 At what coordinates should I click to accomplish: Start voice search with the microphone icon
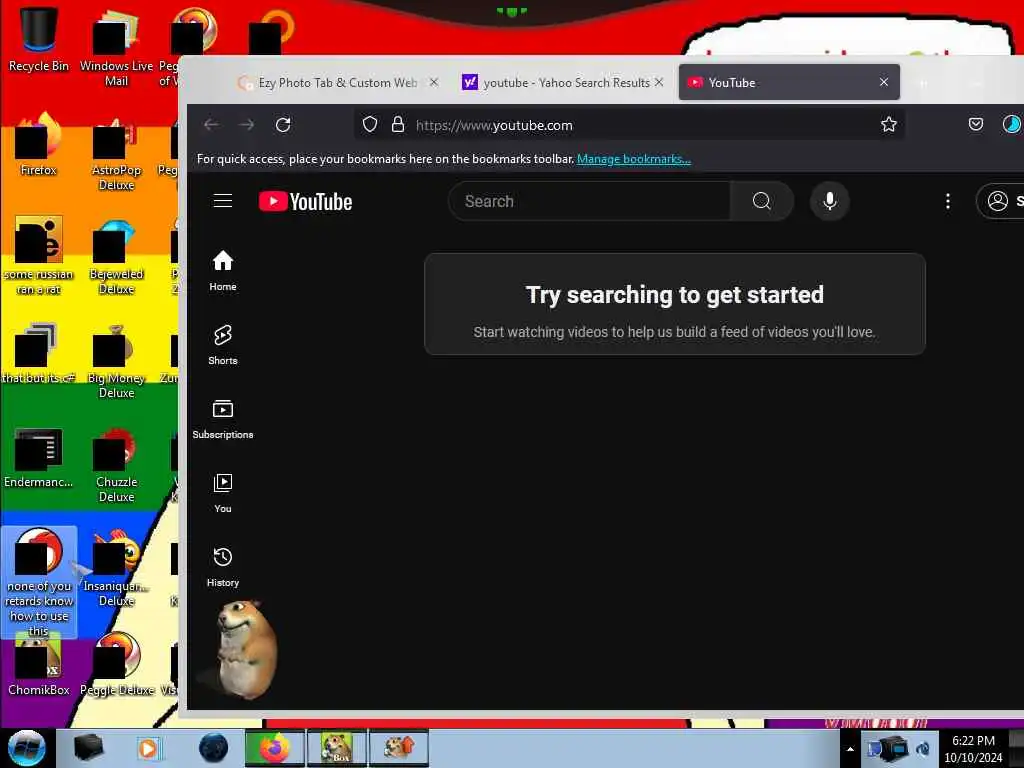tap(829, 201)
